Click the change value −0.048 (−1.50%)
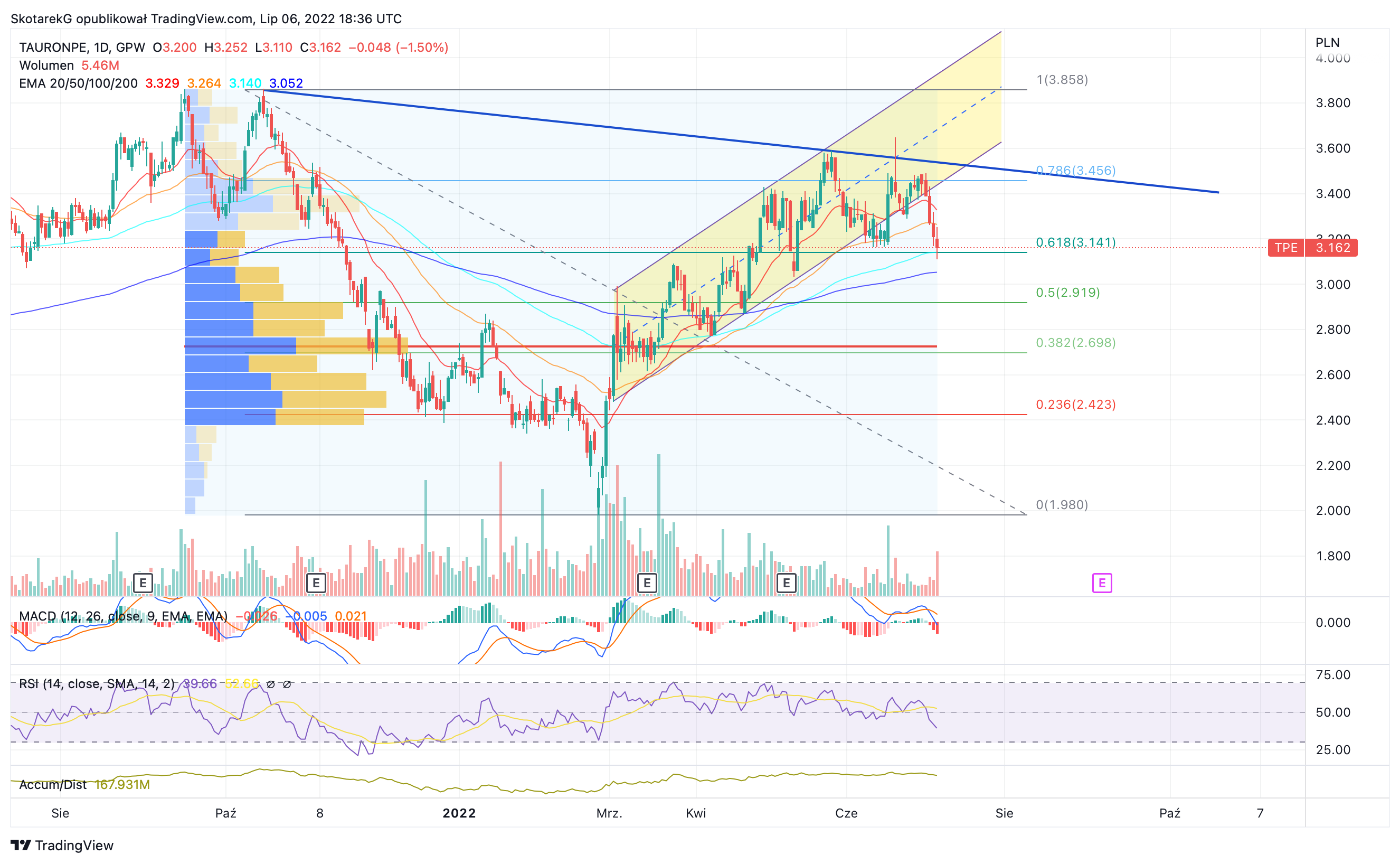Screen dimensions: 1400x864 [x=398, y=48]
